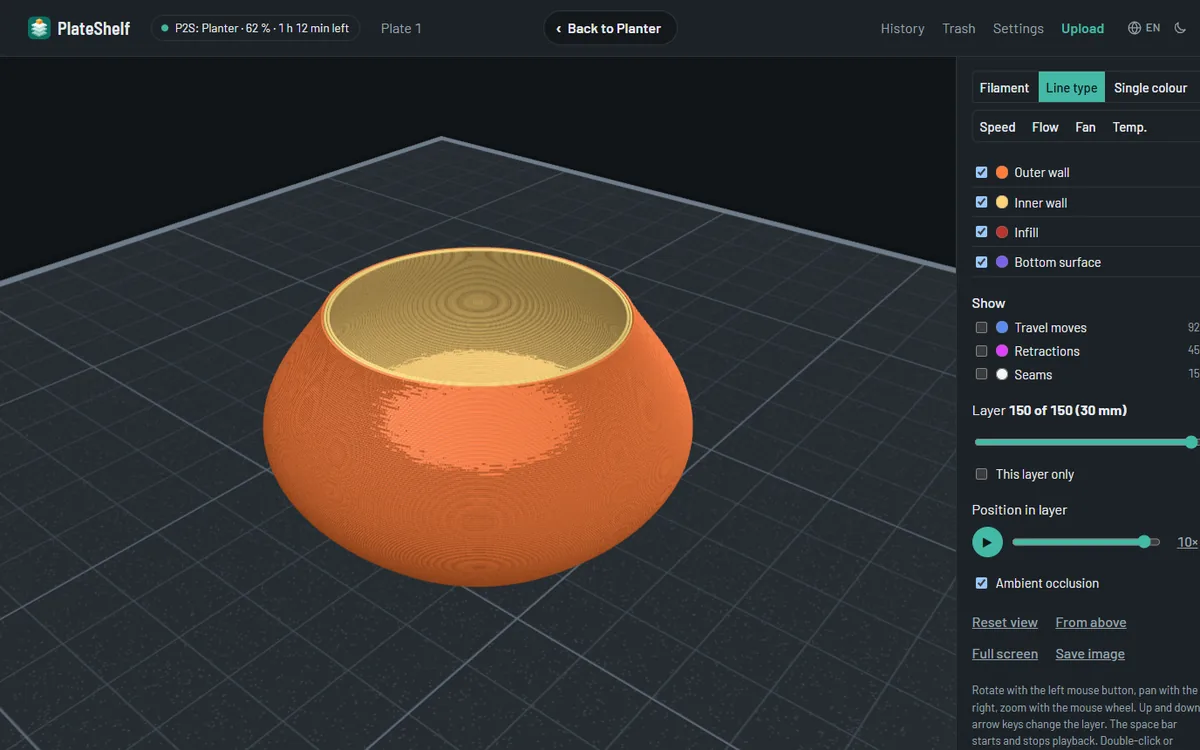
Task: Click the red Infill colour swatch
Action: 1002,232
